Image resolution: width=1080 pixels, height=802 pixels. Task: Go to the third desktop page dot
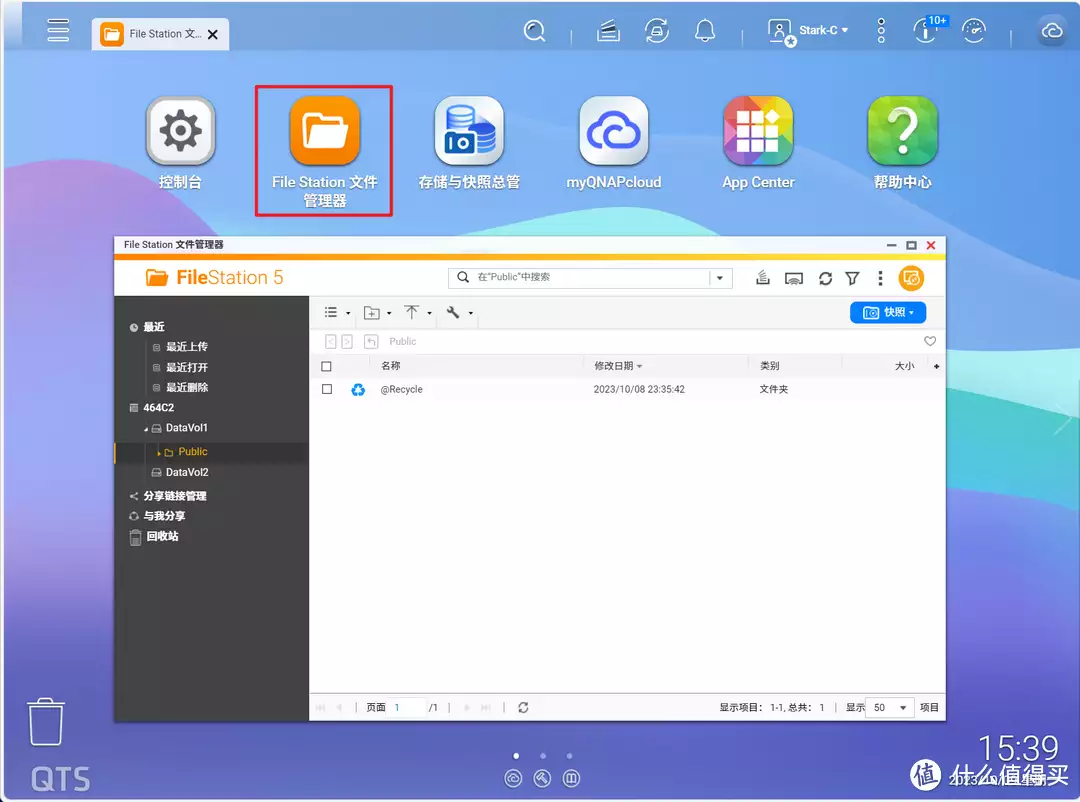[569, 756]
